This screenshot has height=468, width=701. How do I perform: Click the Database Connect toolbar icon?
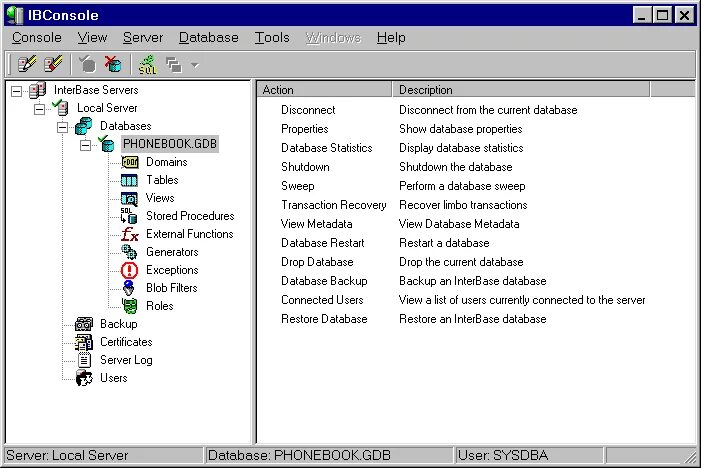click(87, 64)
